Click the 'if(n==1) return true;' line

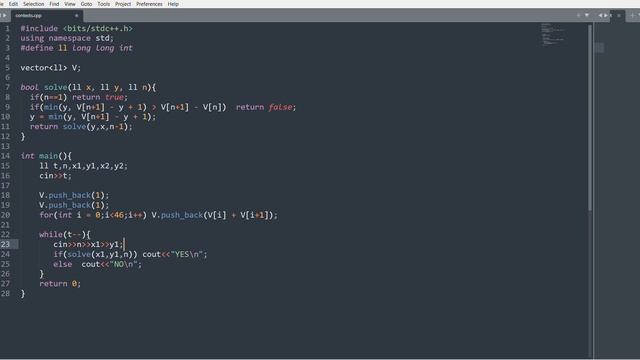(79, 97)
